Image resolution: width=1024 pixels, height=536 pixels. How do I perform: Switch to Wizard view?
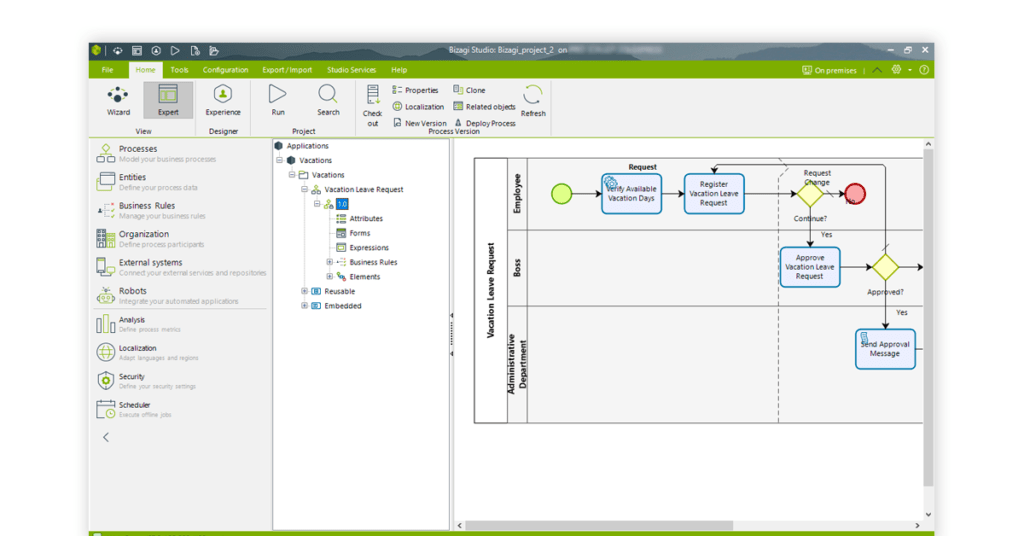click(x=118, y=99)
